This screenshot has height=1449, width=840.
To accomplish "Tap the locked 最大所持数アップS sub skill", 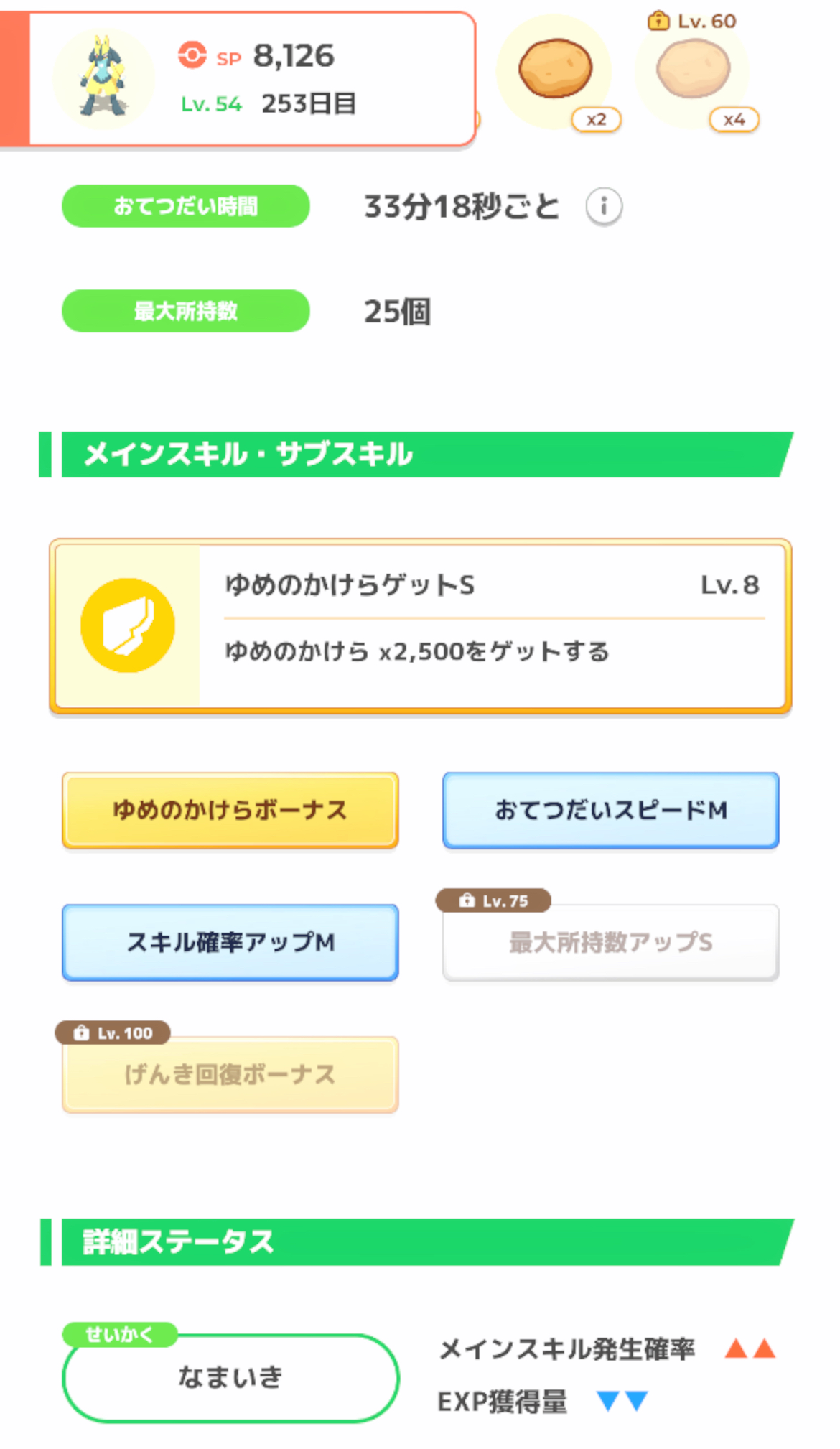I will click(x=610, y=943).
